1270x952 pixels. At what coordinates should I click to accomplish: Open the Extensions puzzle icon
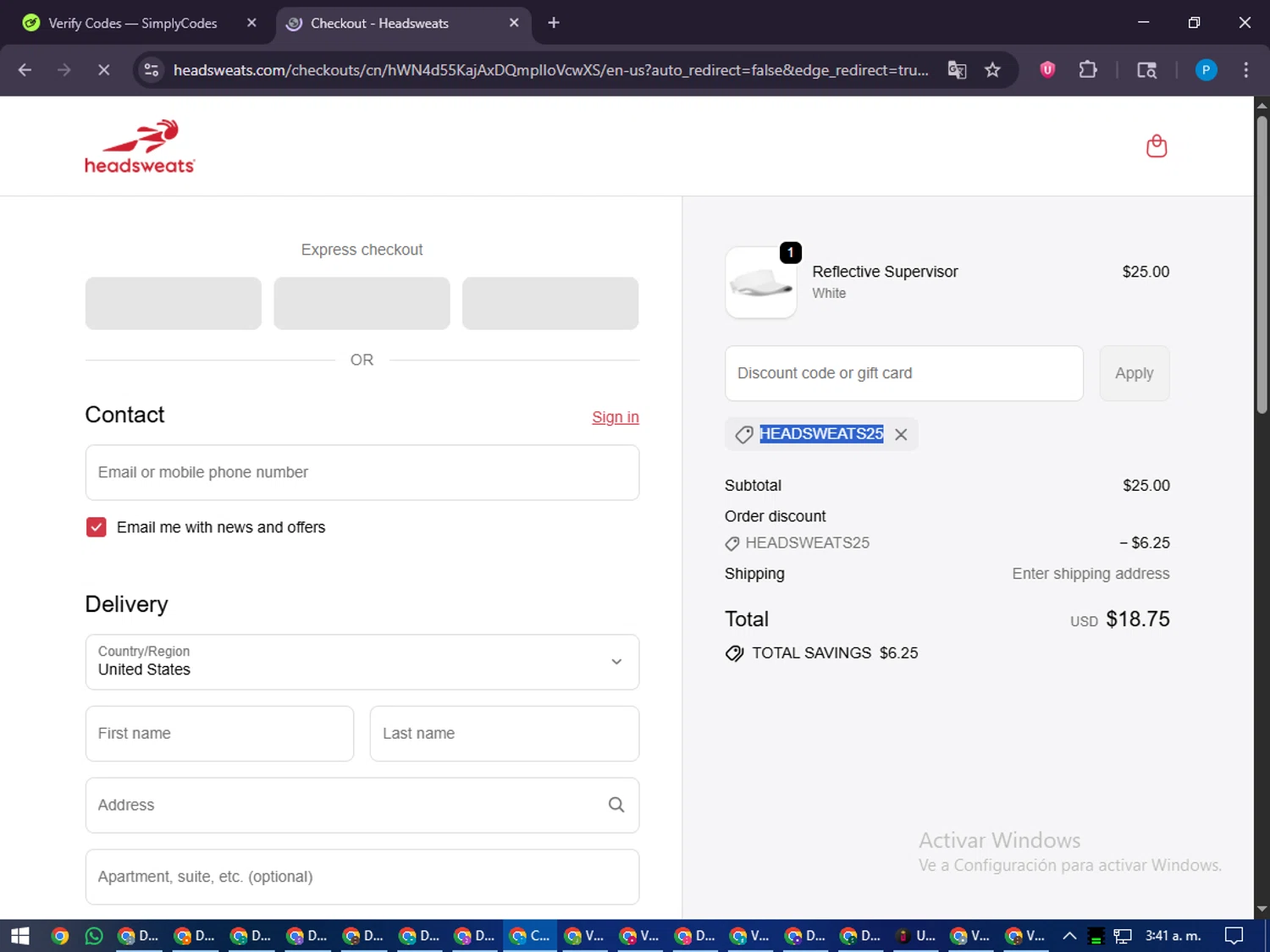click(x=1088, y=70)
